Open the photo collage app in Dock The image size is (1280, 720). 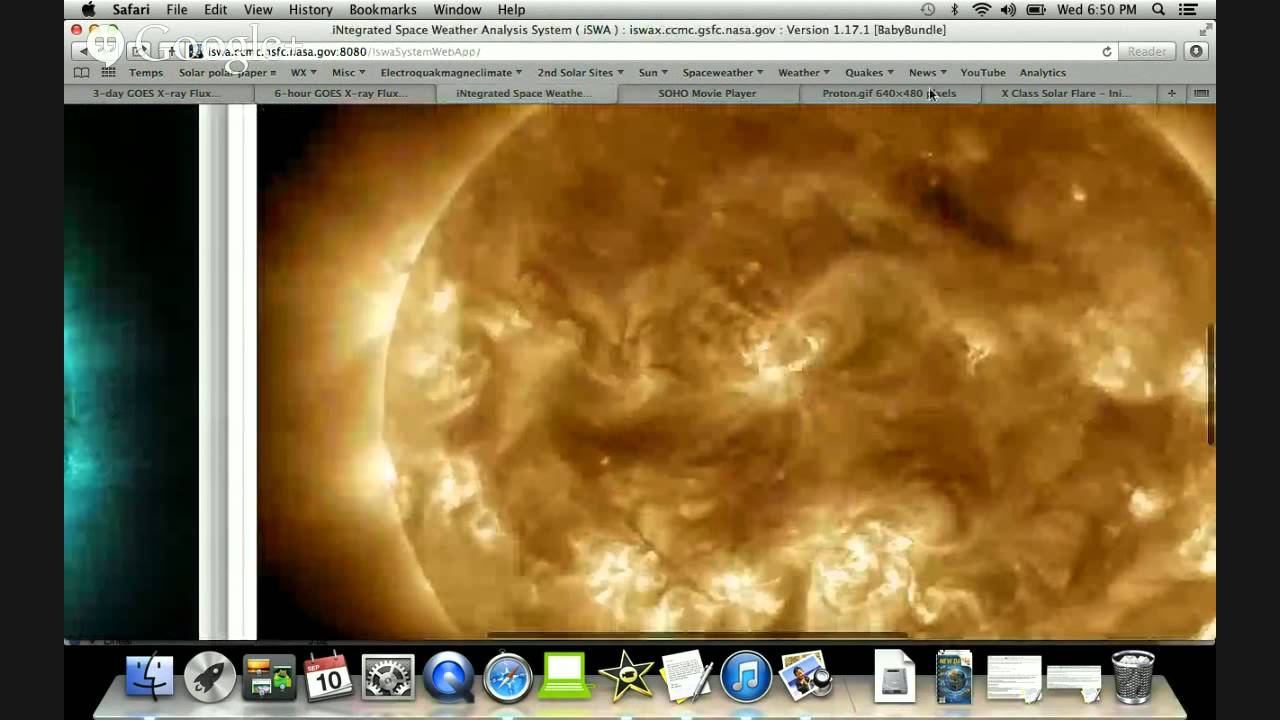click(x=269, y=678)
